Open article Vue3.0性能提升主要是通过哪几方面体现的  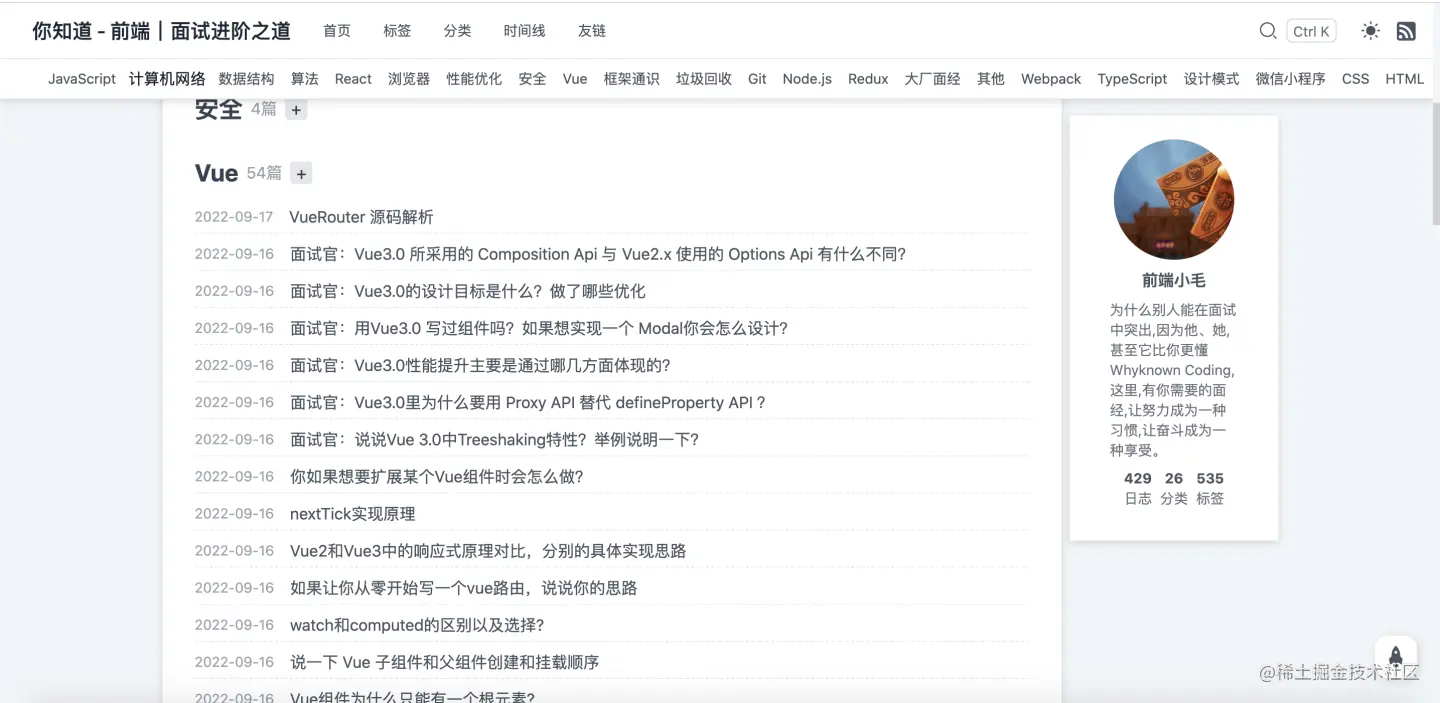(x=480, y=365)
